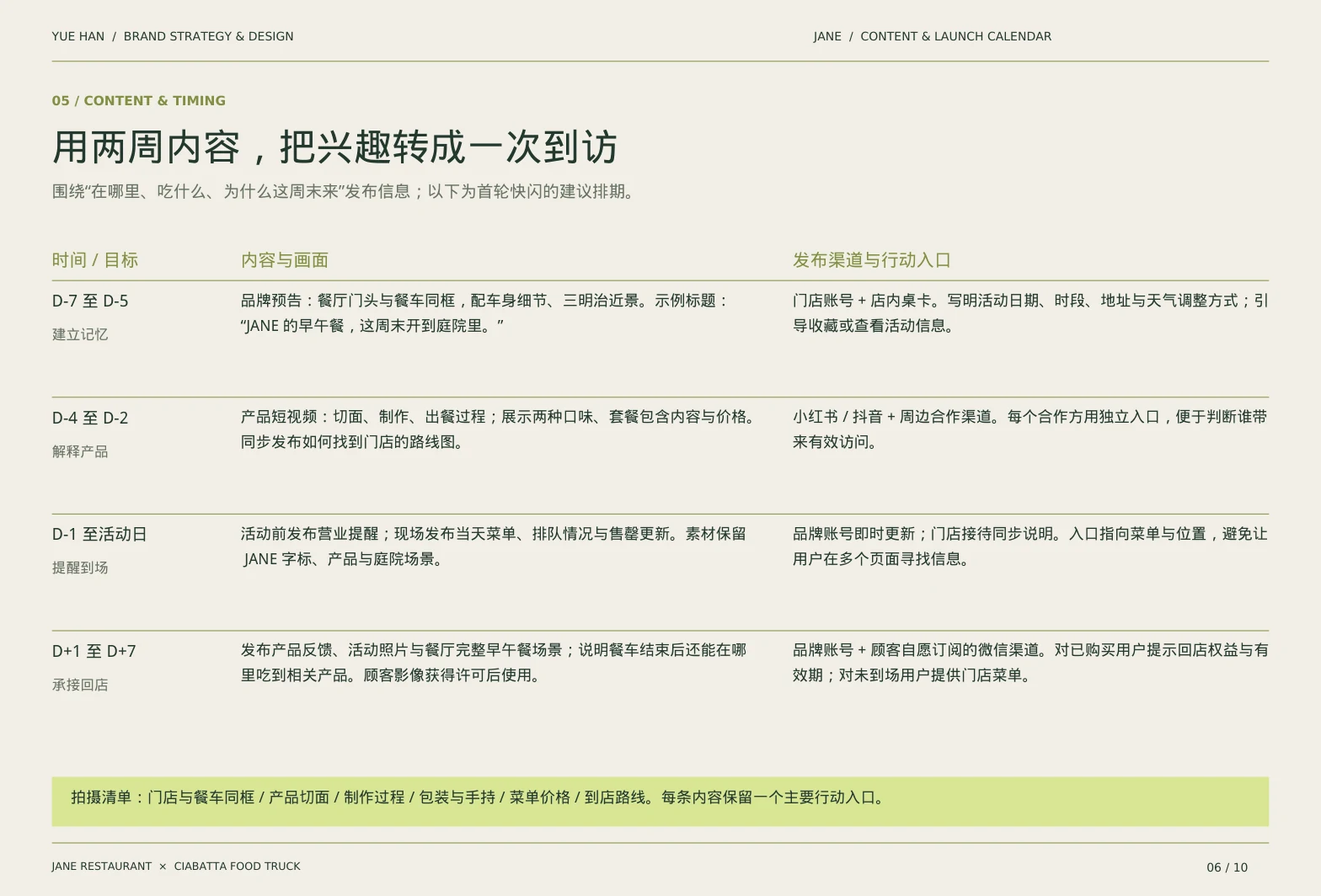The image size is (1321, 896).
Task: Click the green '拍摄清单' highlighted banner
Action: pos(660,802)
